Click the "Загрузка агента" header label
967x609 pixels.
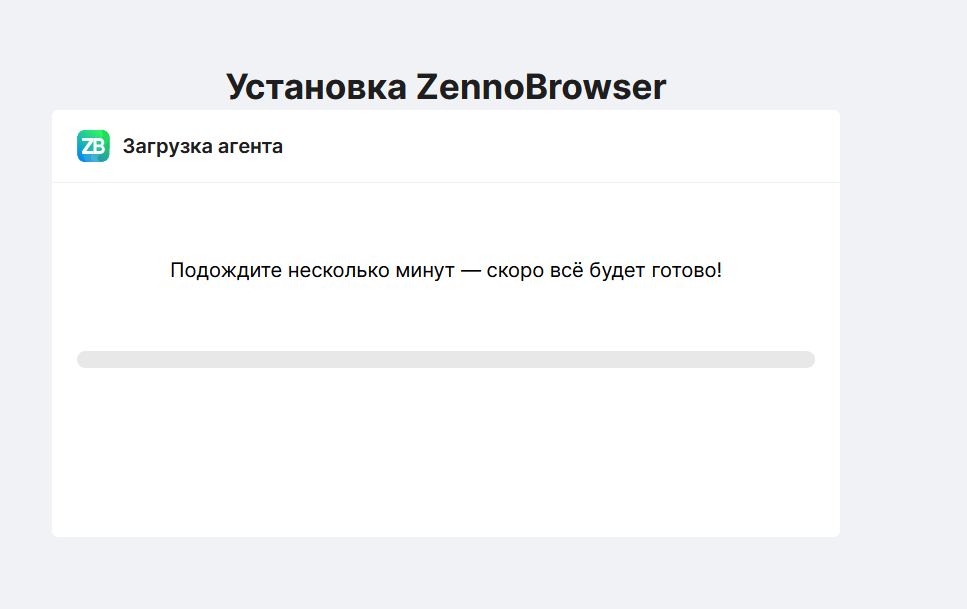click(x=202, y=147)
